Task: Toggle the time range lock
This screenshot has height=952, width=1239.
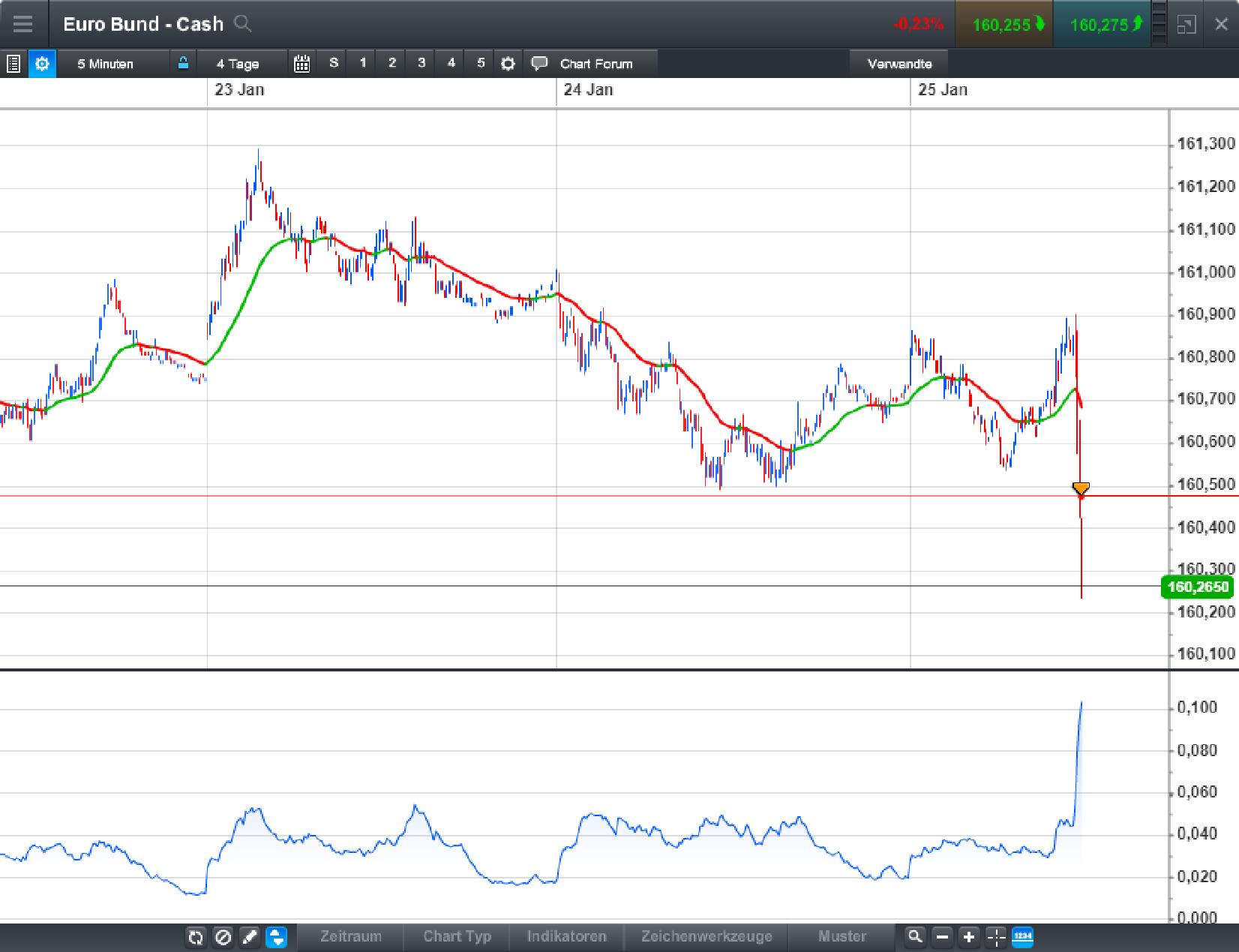Action: (183, 63)
